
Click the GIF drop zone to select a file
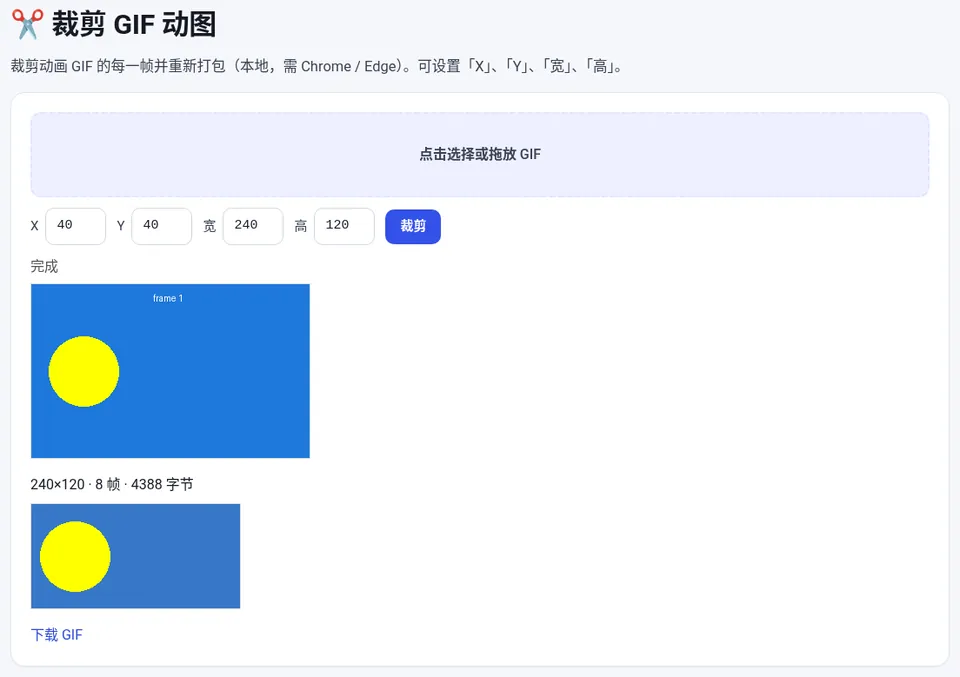[480, 154]
